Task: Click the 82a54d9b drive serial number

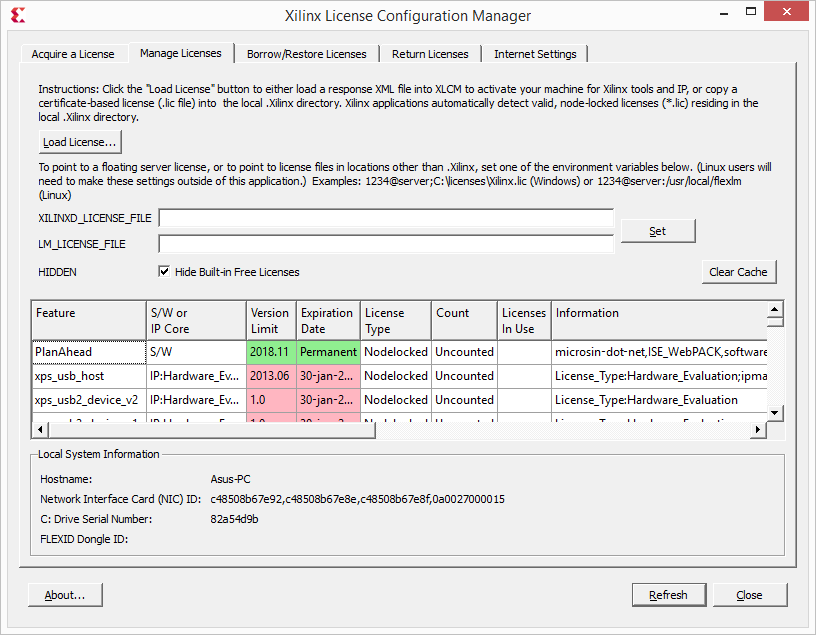Action: pyautogui.click(x=234, y=519)
